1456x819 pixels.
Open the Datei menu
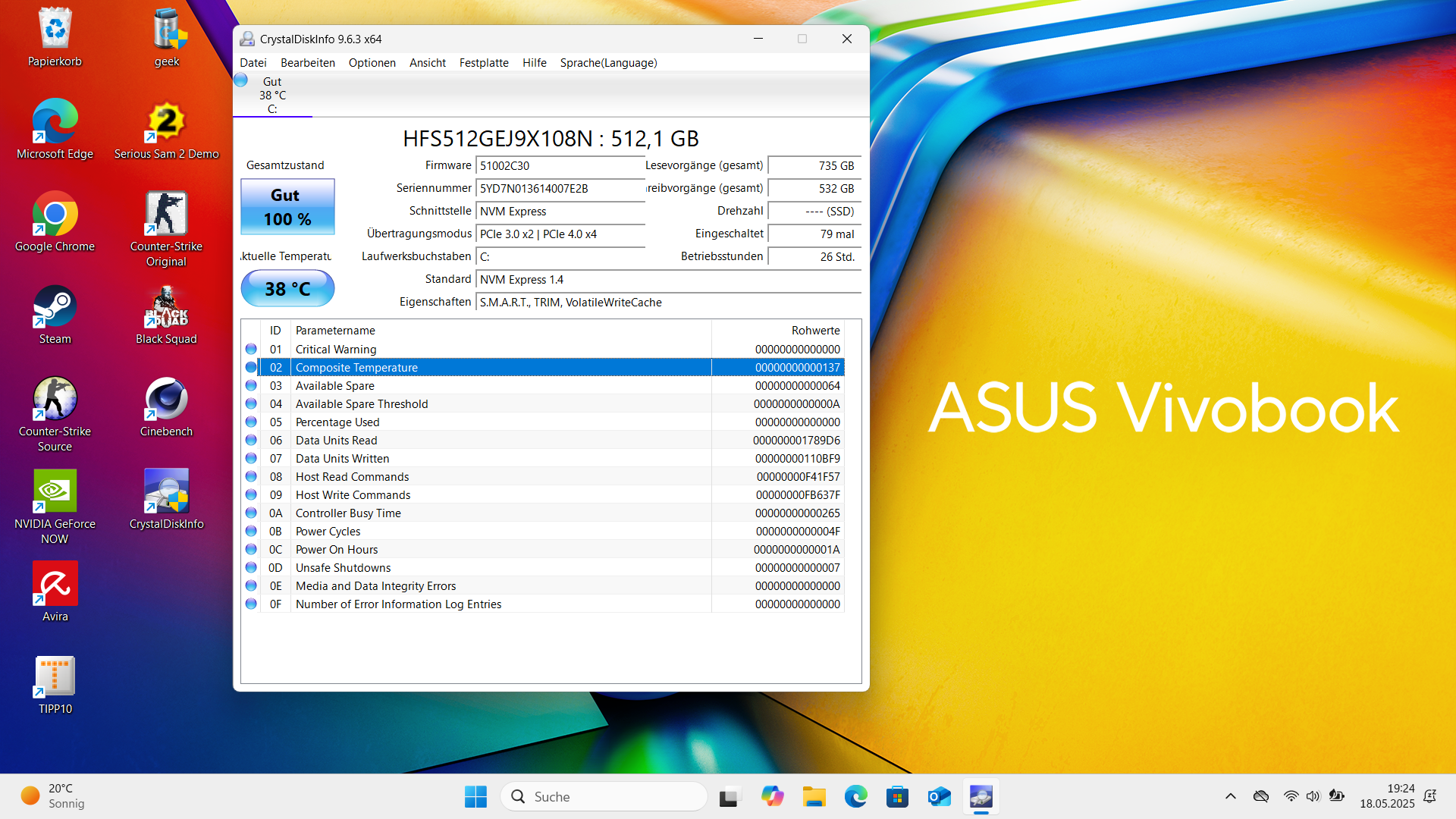pos(253,63)
